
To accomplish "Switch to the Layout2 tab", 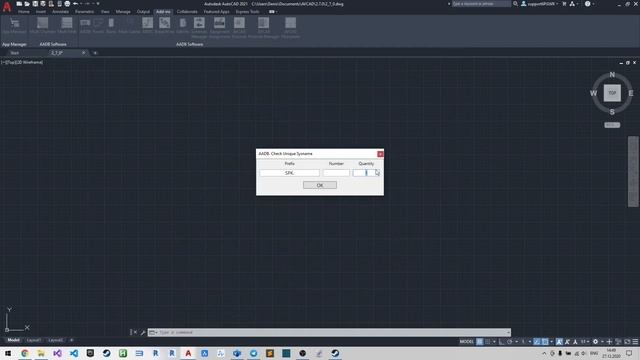I will click(56, 340).
